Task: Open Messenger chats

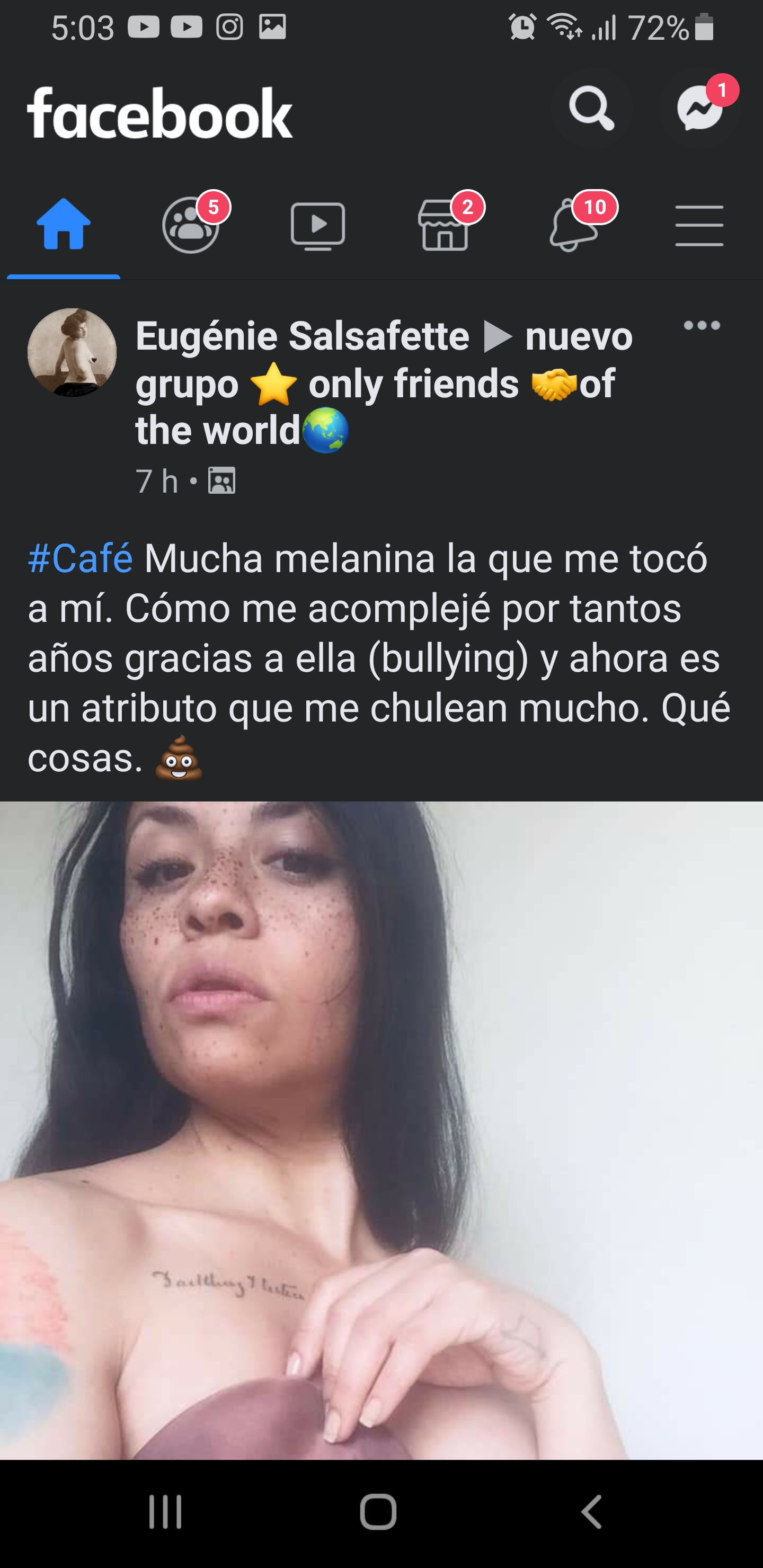Action: 699,109
